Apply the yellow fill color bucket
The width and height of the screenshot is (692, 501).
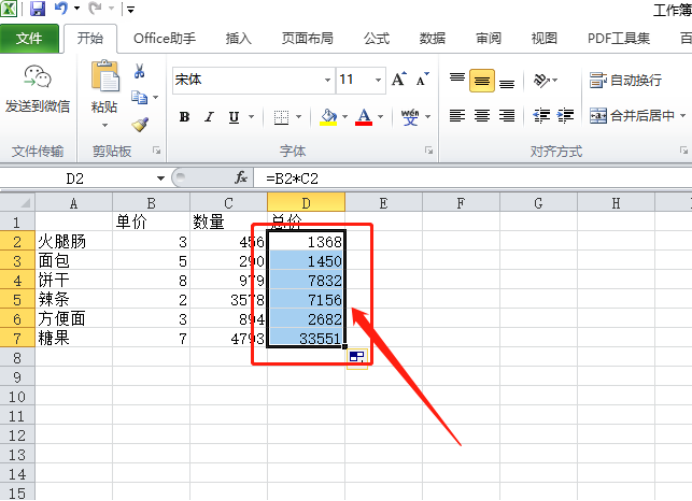[328, 117]
